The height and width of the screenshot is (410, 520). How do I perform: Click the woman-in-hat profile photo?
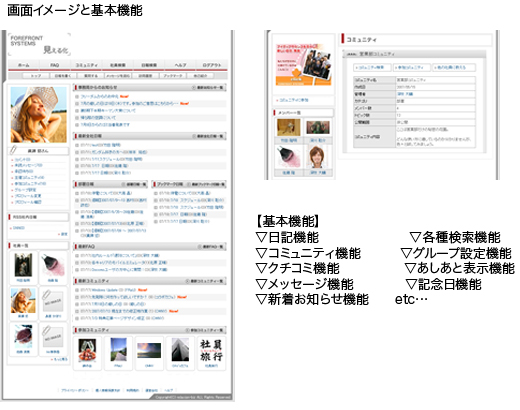click(x=39, y=115)
